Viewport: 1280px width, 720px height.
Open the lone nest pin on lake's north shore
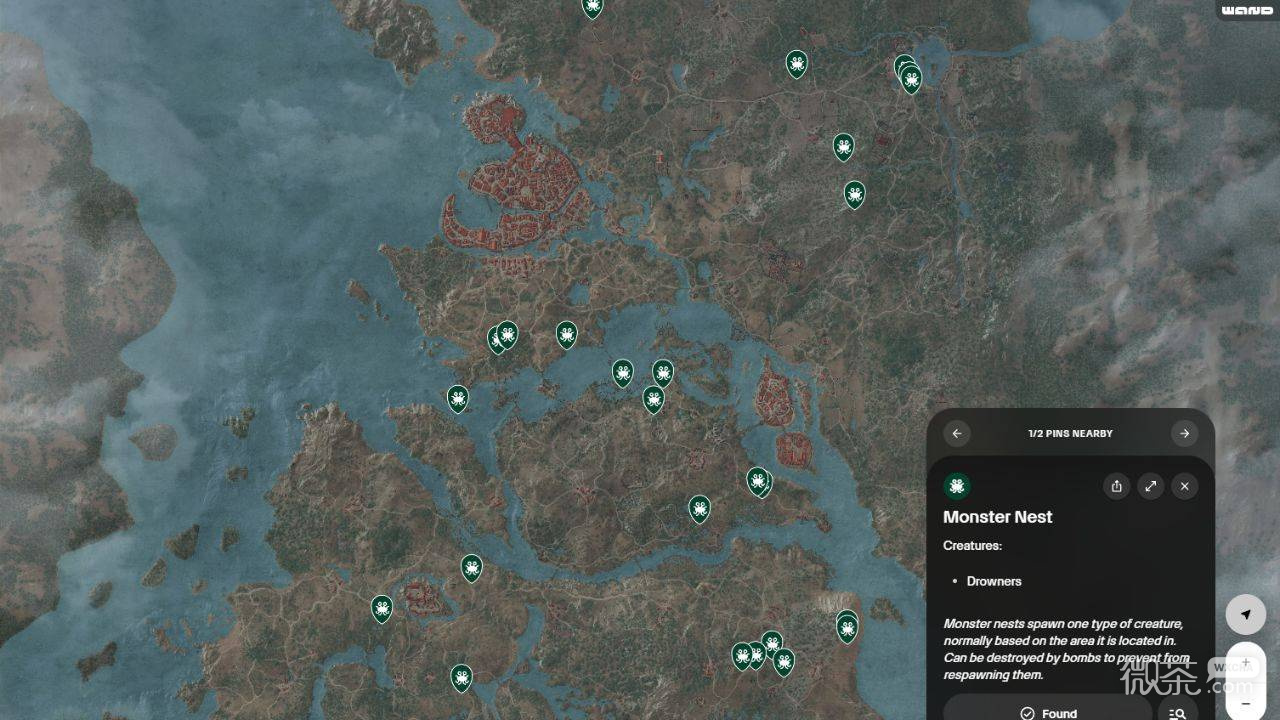click(567, 334)
